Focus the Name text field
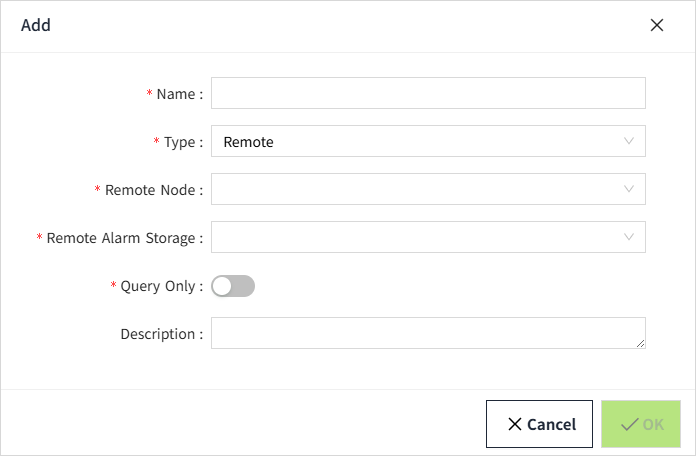The image size is (696, 456). coord(428,93)
